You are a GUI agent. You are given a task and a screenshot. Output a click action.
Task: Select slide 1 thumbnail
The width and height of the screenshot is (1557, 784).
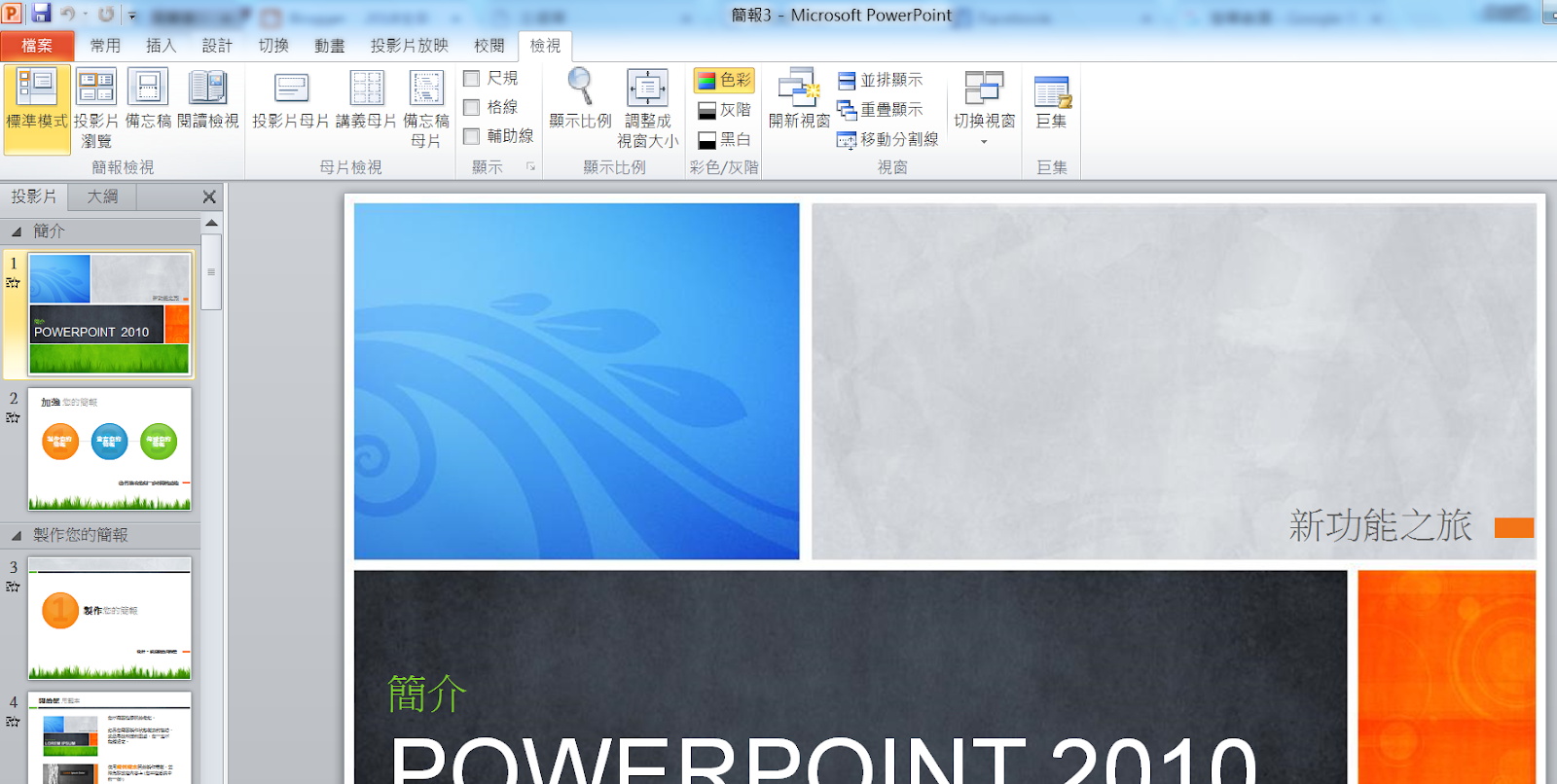click(x=110, y=314)
